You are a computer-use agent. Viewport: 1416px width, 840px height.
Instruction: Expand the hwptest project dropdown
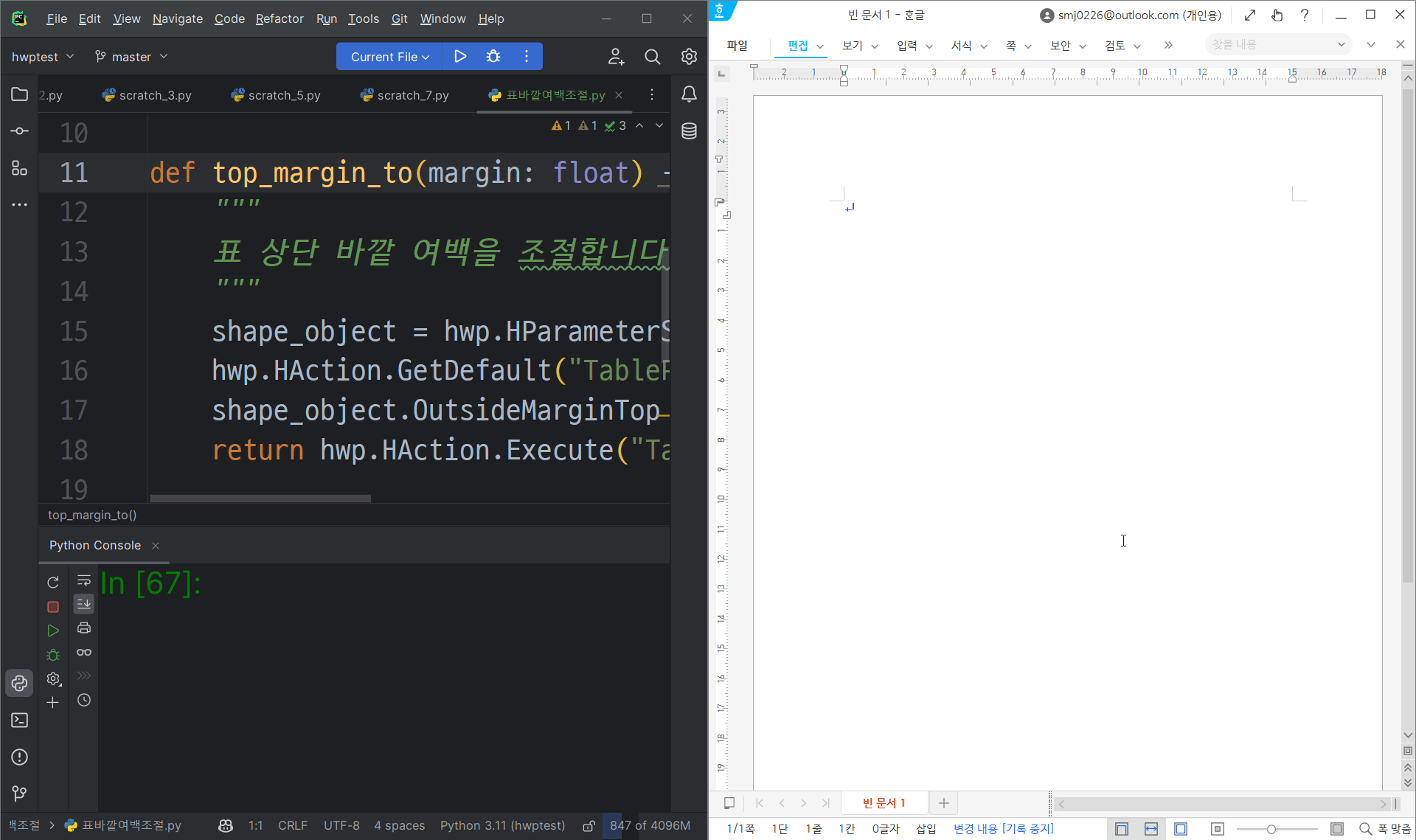pos(43,57)
